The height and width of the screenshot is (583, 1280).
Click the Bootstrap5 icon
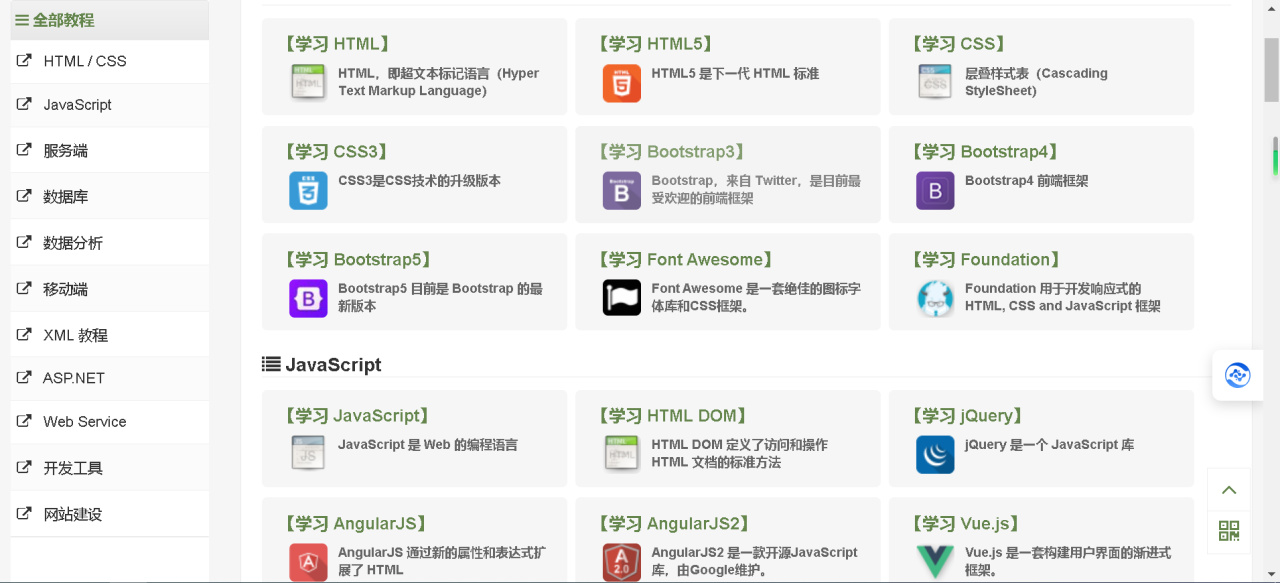308,298
